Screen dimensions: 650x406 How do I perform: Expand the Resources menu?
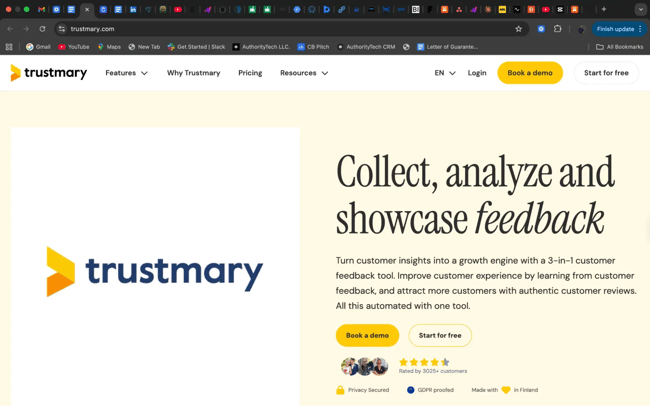tap(304, 73)
